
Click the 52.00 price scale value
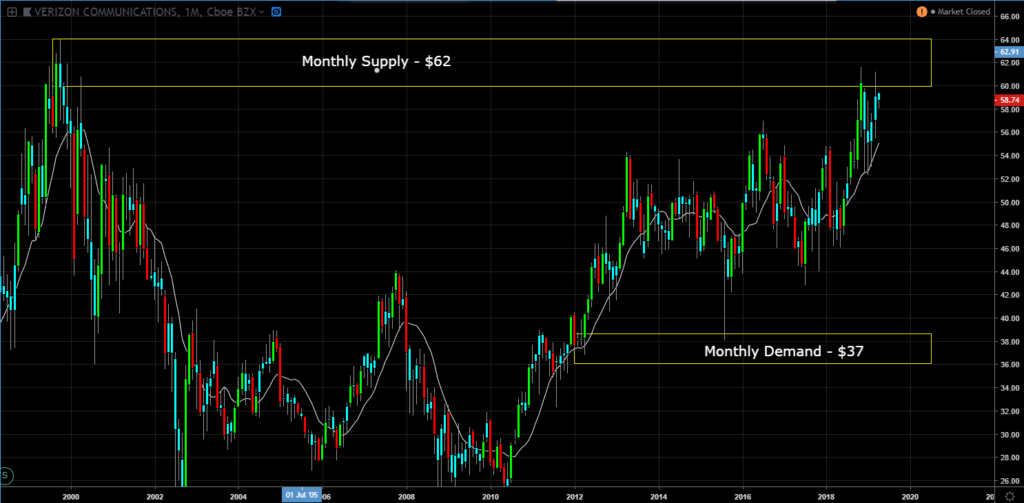point(1009,179)
